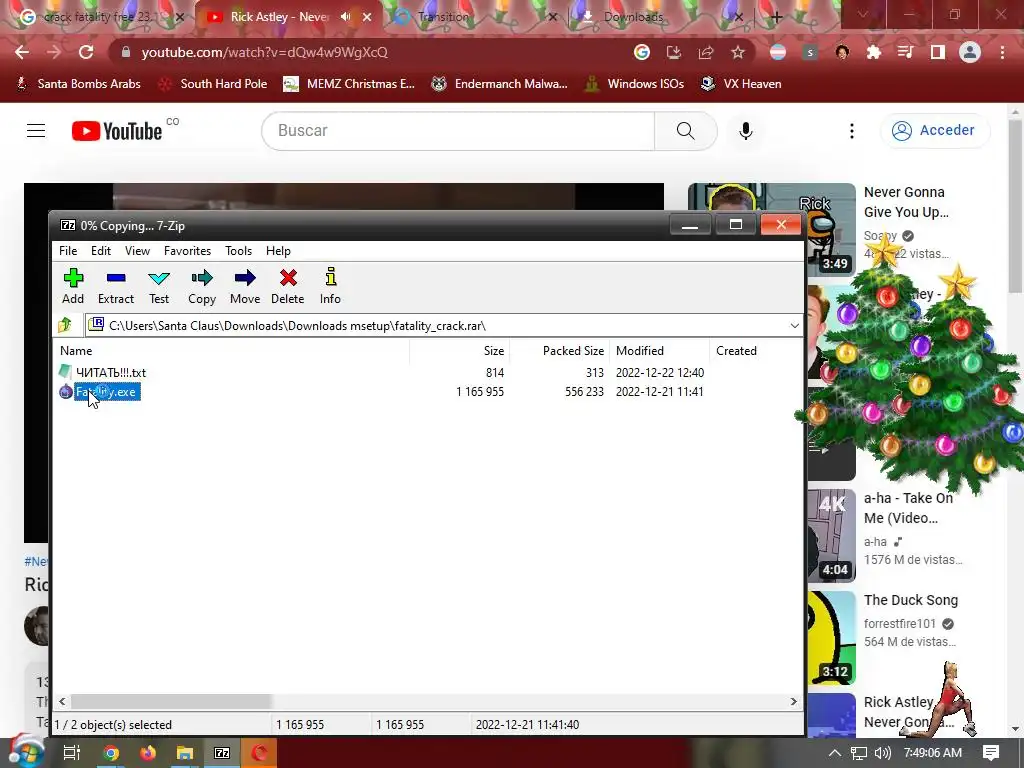Open The Duck Song video title

(911, 600)
